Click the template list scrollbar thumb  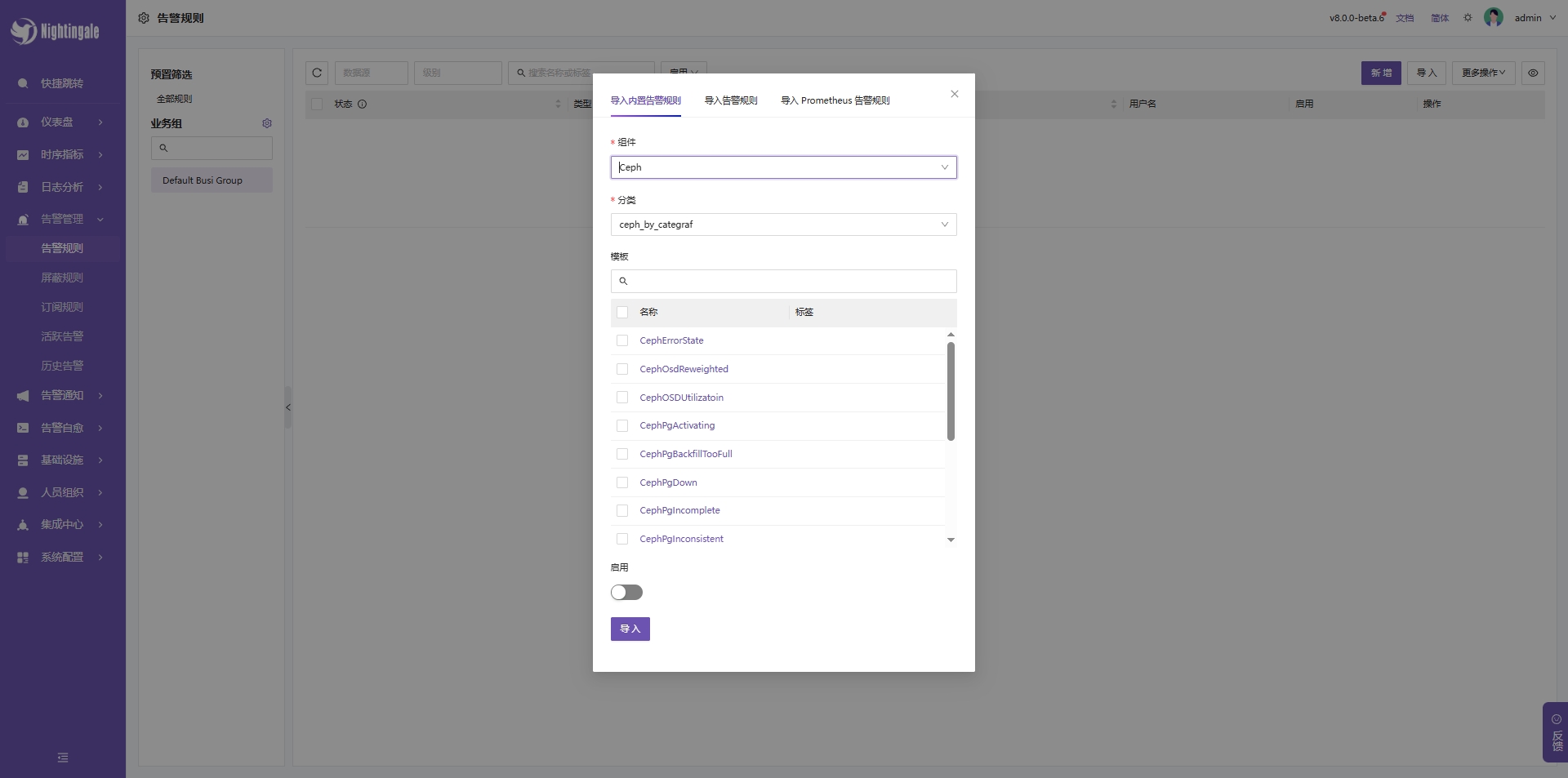tap(951, 391)
